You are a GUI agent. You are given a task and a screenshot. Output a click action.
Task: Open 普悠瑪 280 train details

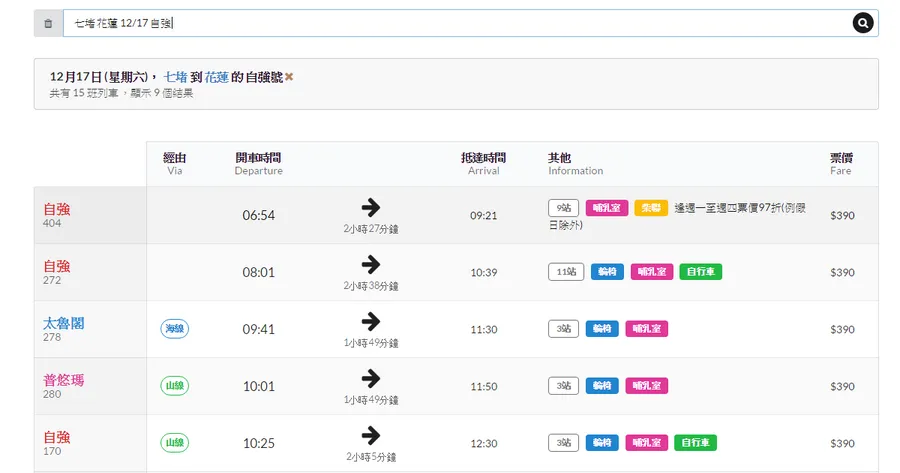tap(63, 380)
